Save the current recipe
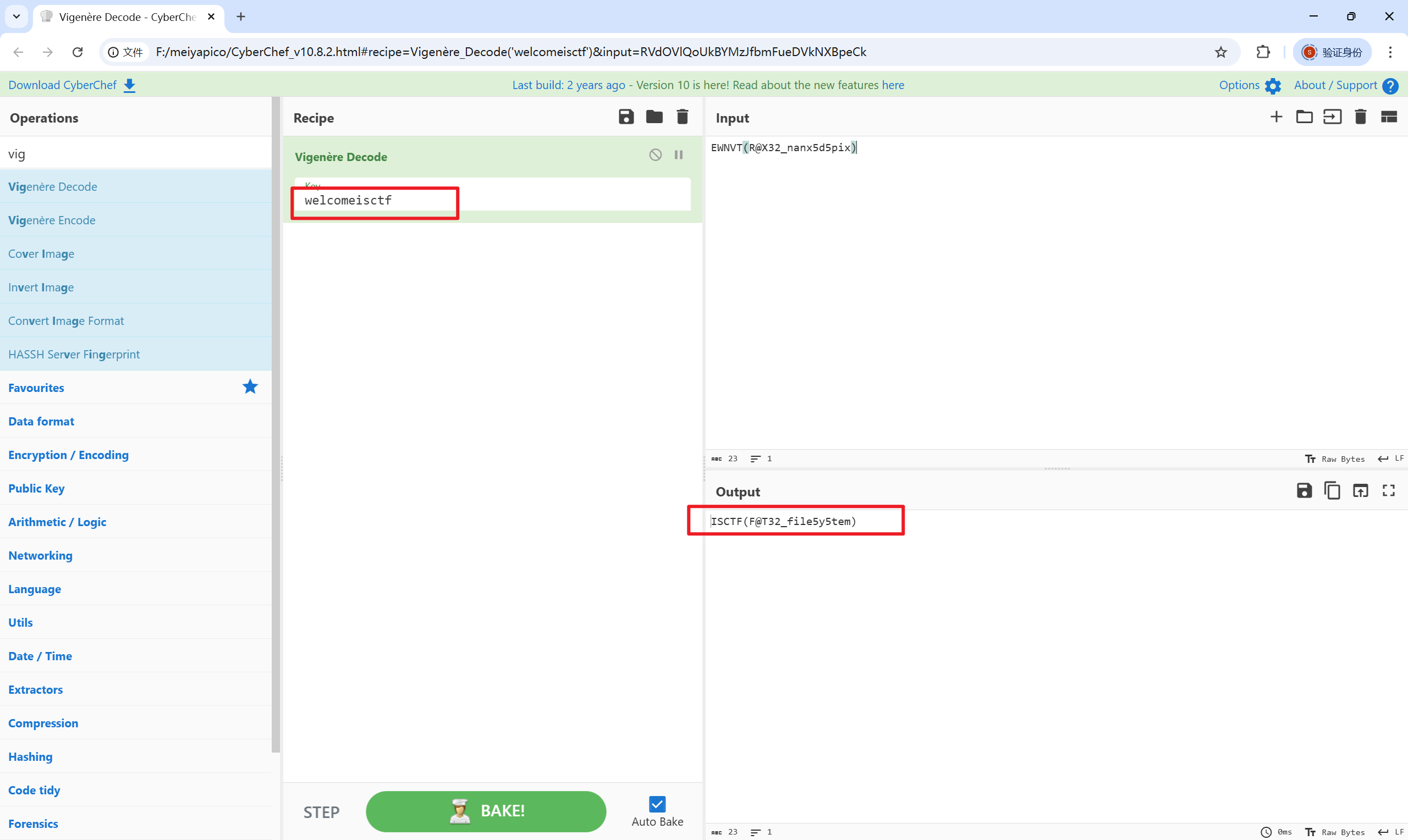Image resolution: width=1408 pixels, height=840 pixels. coord(625,117)
